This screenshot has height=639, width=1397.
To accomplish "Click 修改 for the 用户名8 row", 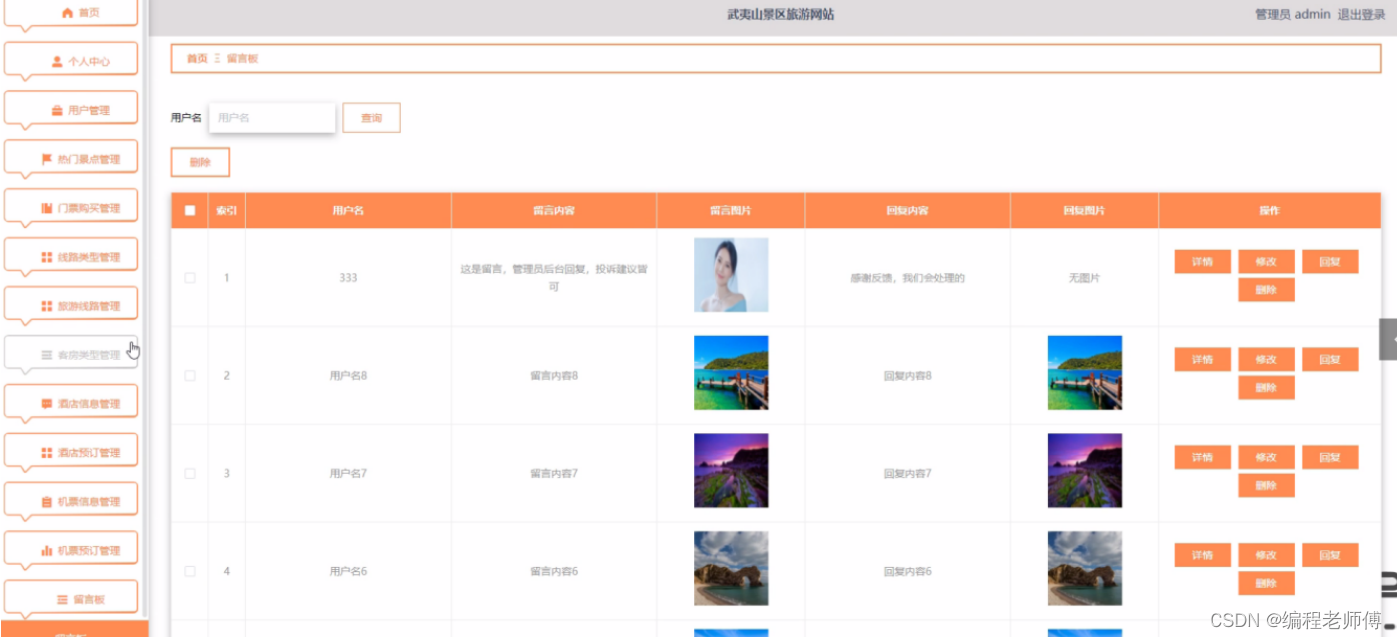I will (x=1266, y=360).
